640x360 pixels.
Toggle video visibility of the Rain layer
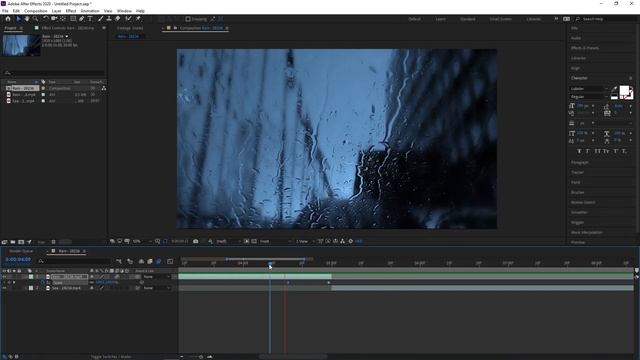(4, 277)
